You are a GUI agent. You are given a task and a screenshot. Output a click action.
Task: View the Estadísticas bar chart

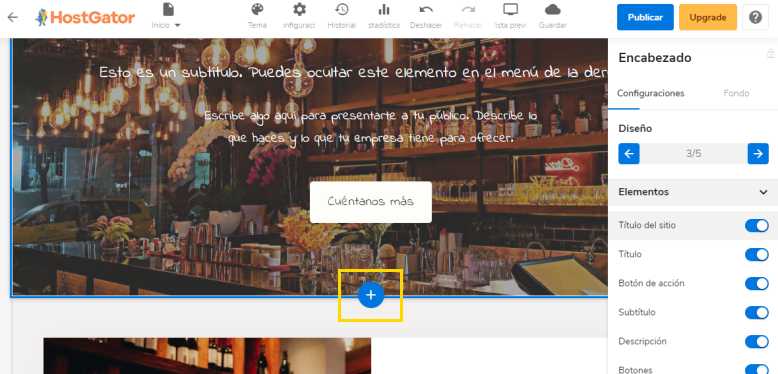(x=384, y=16)
